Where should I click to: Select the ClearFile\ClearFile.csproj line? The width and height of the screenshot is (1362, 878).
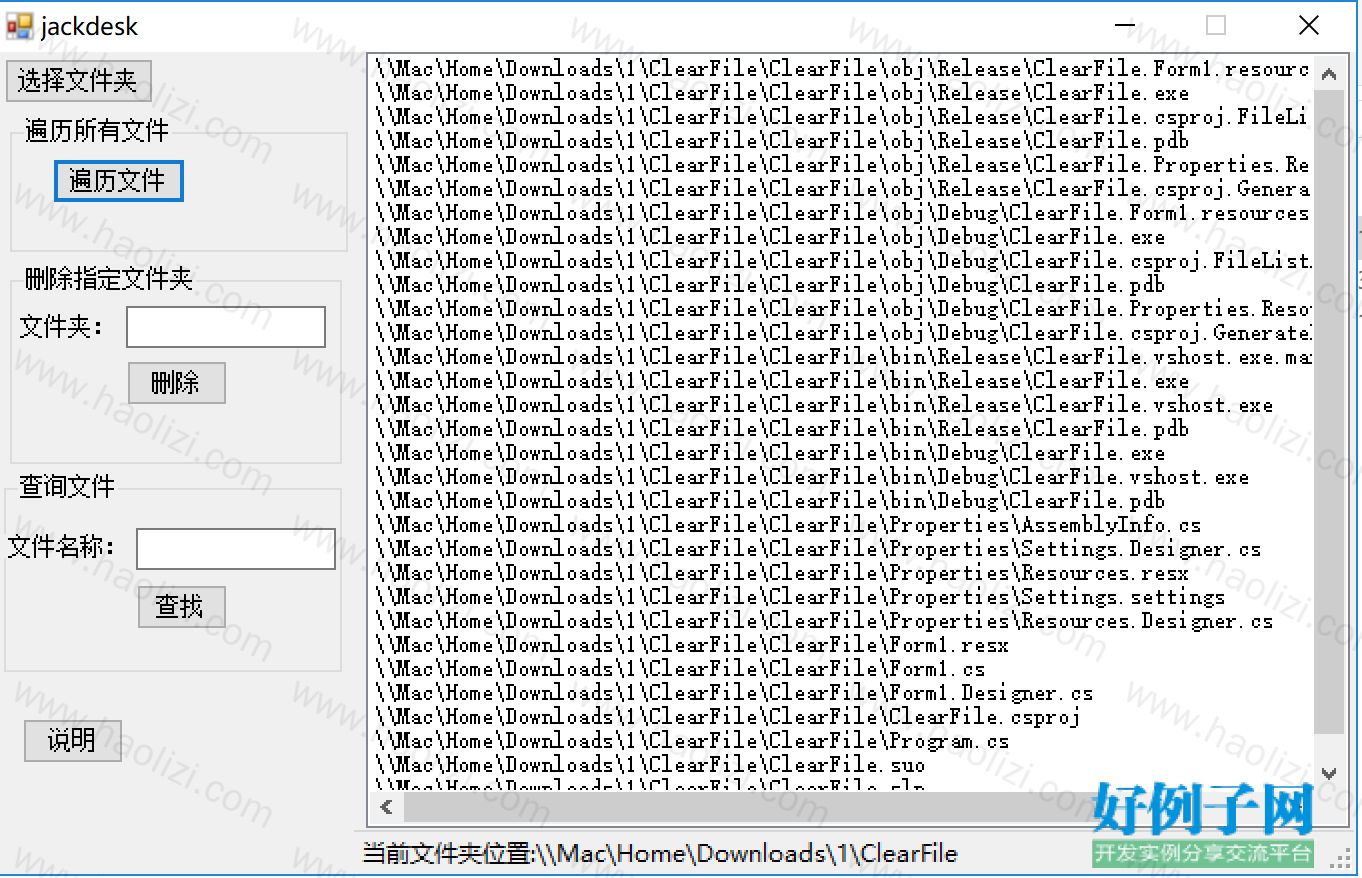(729, 717)
